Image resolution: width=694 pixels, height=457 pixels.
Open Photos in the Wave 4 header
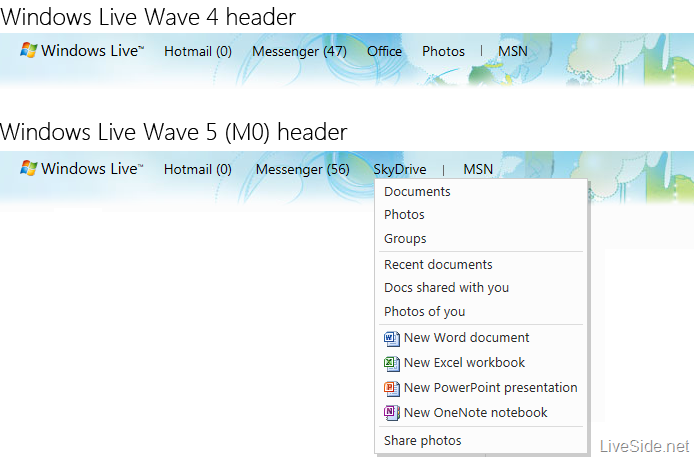443,51
